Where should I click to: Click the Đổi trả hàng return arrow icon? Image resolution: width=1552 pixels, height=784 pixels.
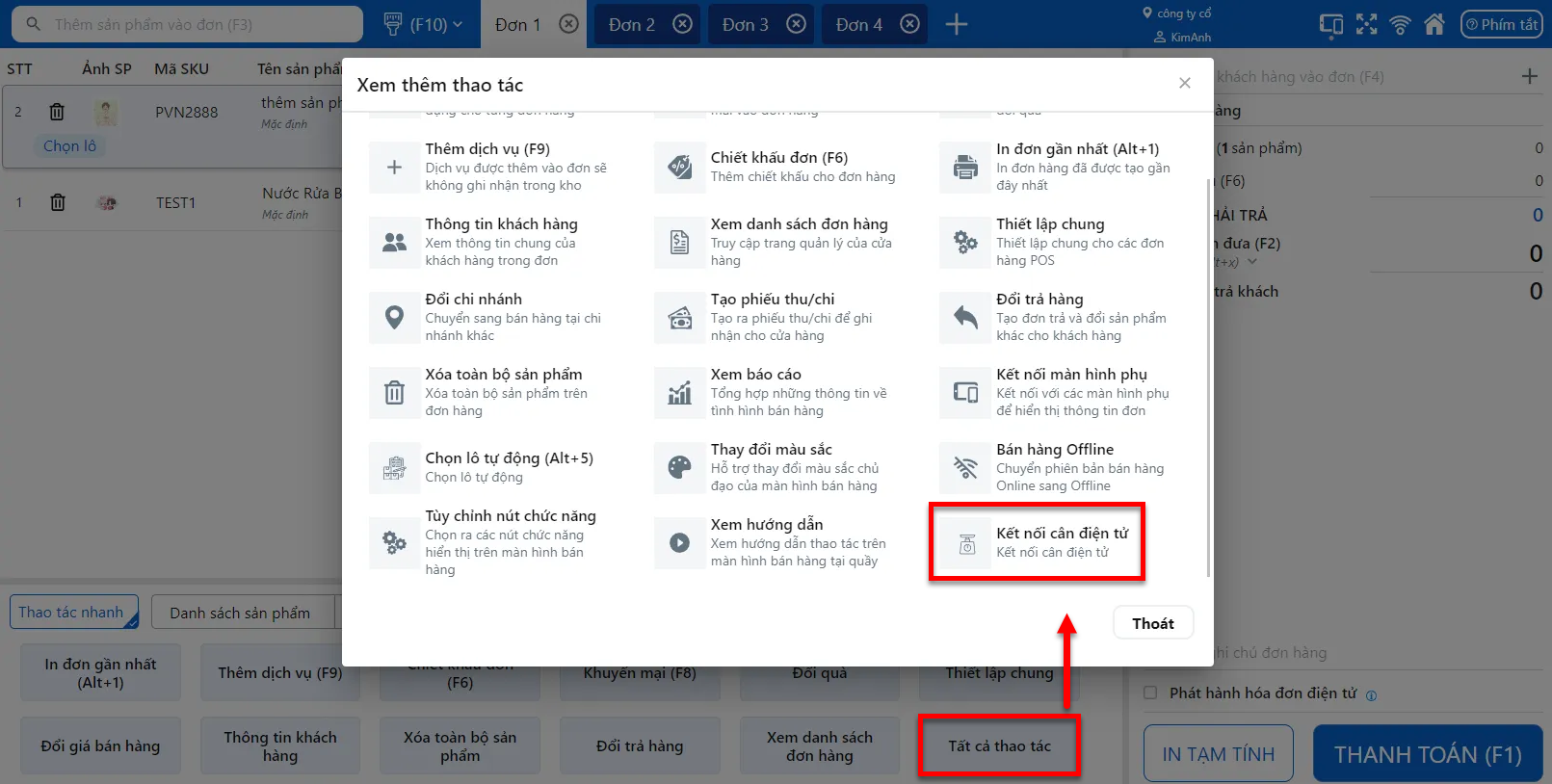pyautogui.click(x=964, y=318)
